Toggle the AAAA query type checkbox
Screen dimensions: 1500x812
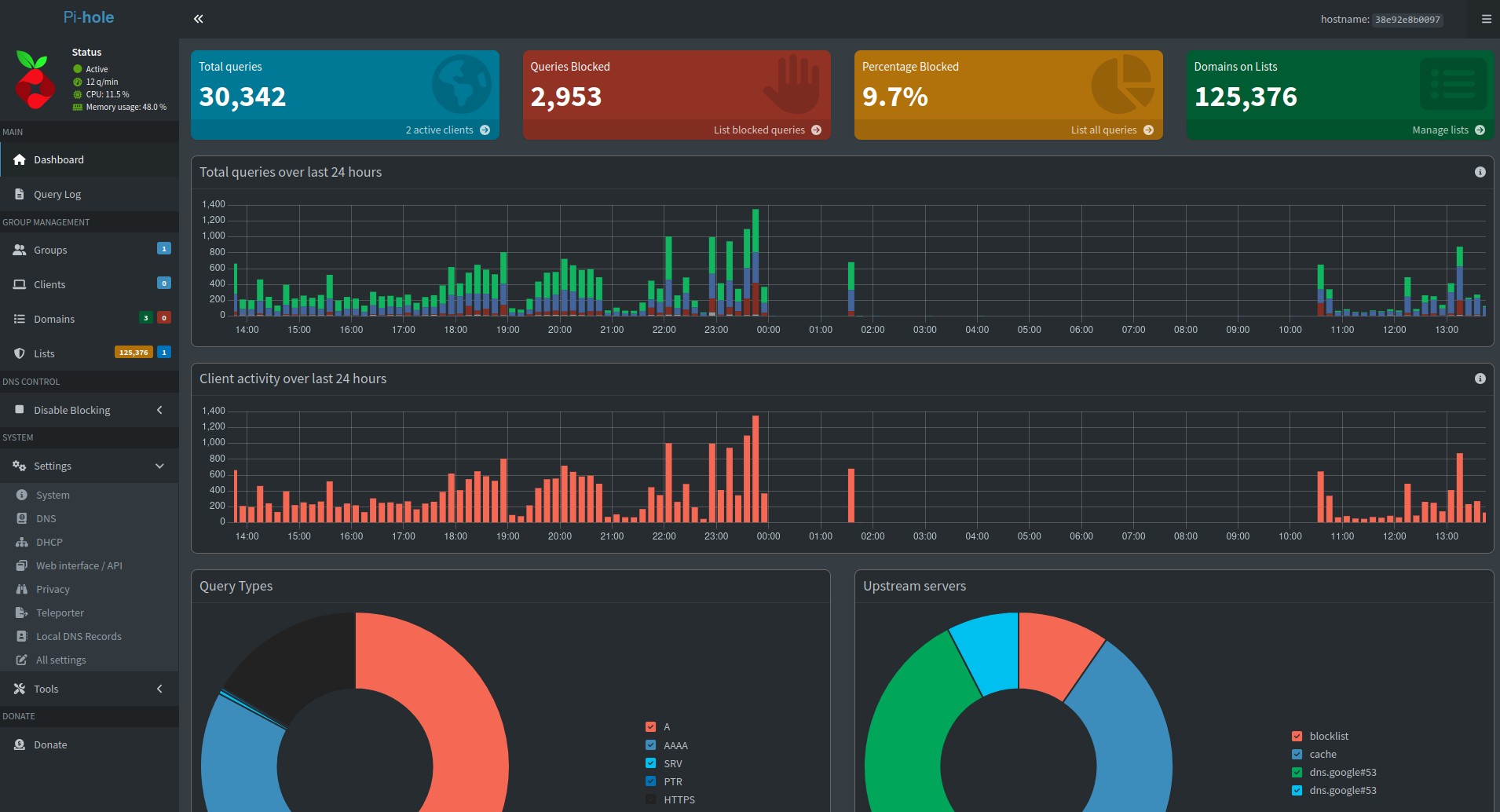(x=650, y=745)
